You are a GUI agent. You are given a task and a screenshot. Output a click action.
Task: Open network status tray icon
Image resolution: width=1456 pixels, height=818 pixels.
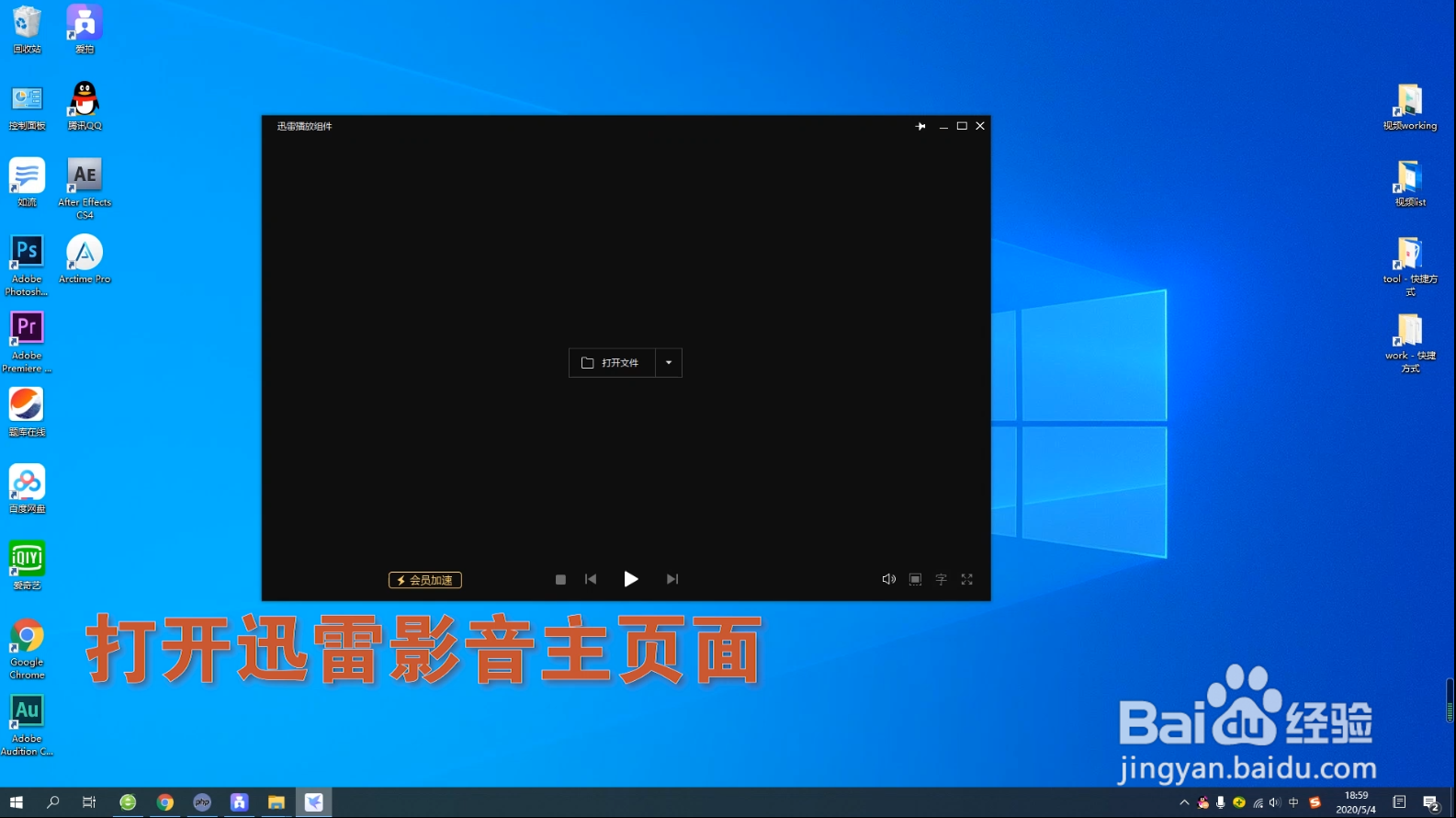tap(1258, 802)
